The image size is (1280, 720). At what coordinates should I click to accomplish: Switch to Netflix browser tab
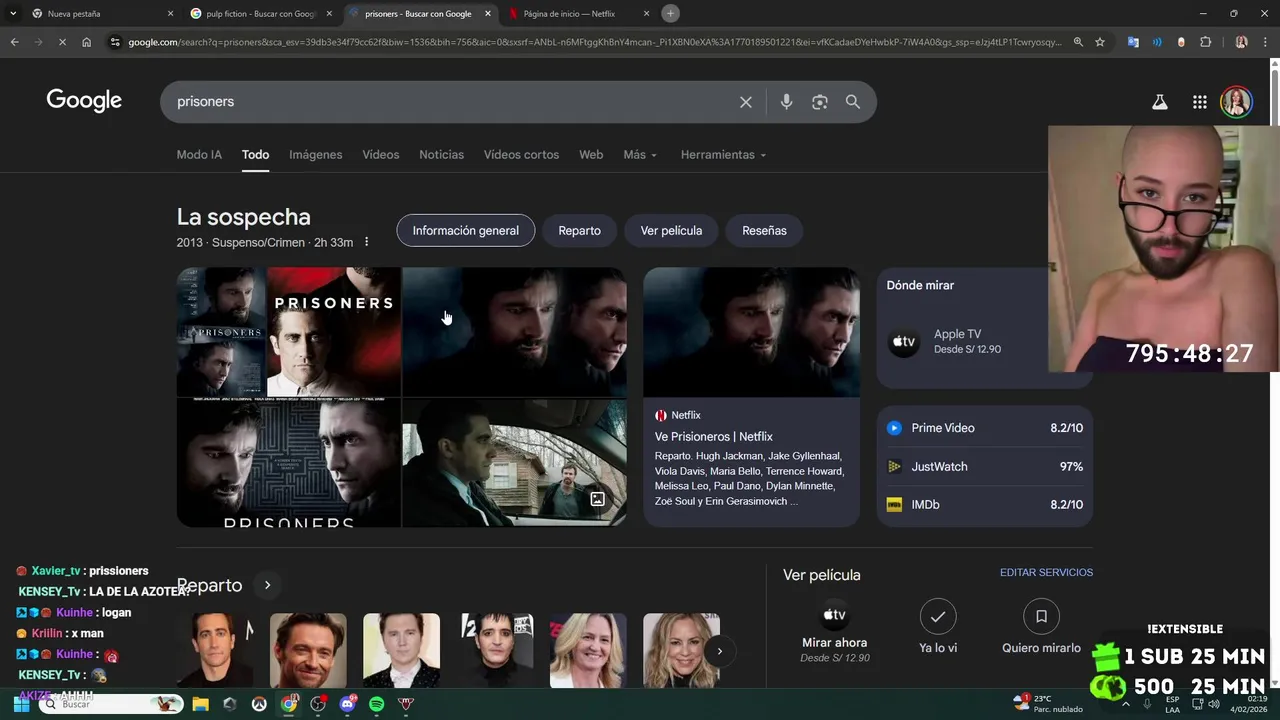tap(580, 14)
